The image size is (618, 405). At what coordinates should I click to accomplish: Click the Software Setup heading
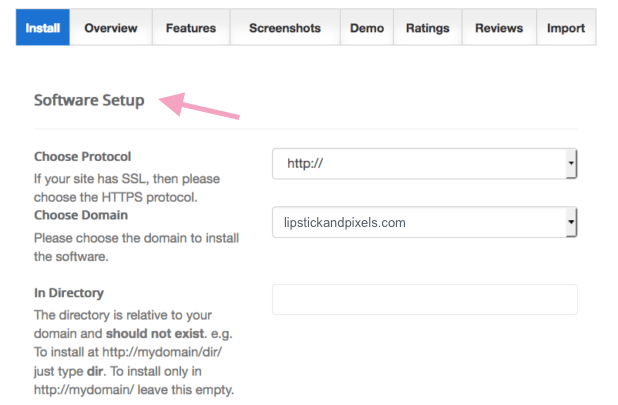click(x=89, y=100)
